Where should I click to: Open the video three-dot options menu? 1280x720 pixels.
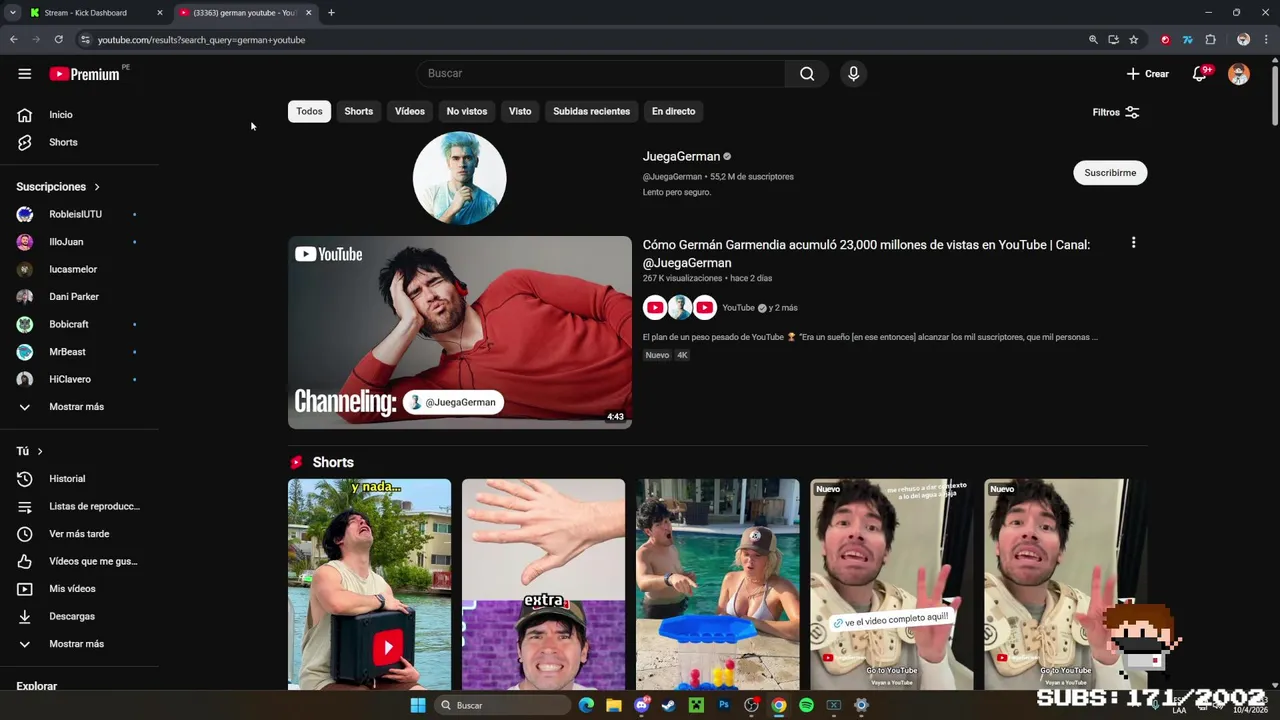point(1133,243)
